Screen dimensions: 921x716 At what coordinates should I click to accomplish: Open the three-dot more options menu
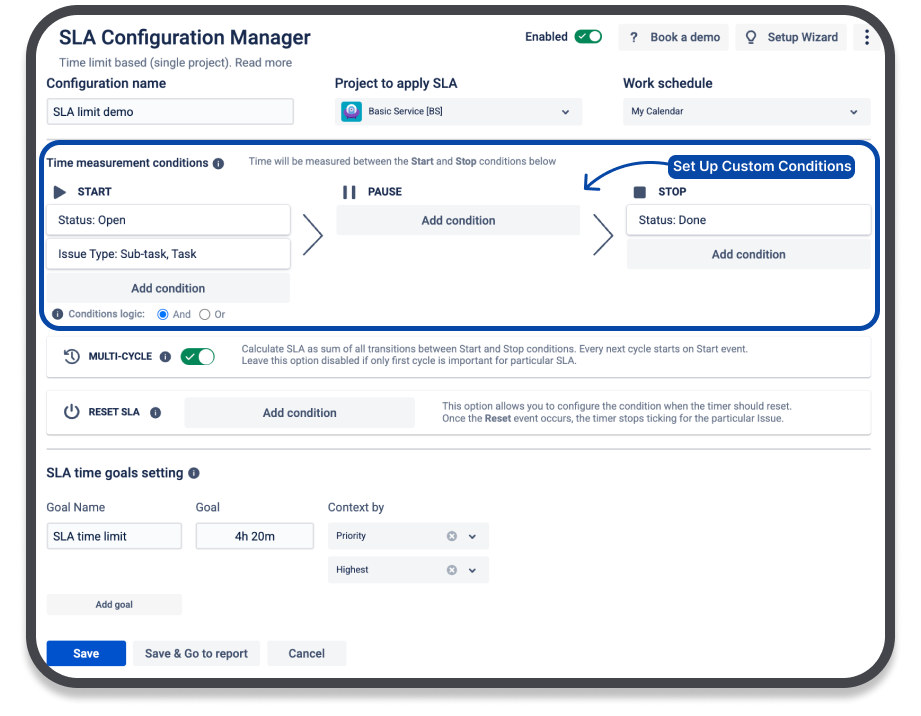pos(866,38)
